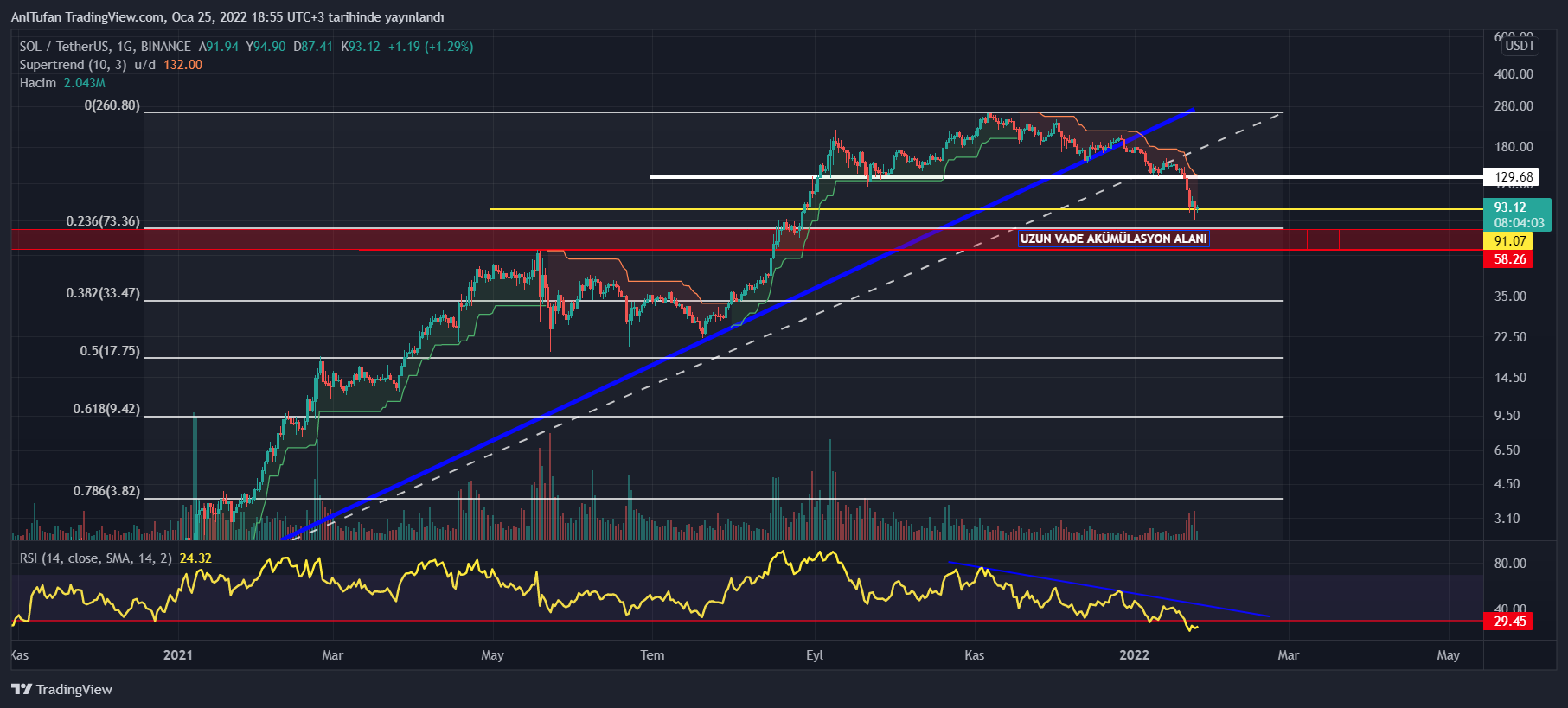Click the low value "D87.41" in the legend
The image size is (1568, 708).
click(x=313, y=47)
